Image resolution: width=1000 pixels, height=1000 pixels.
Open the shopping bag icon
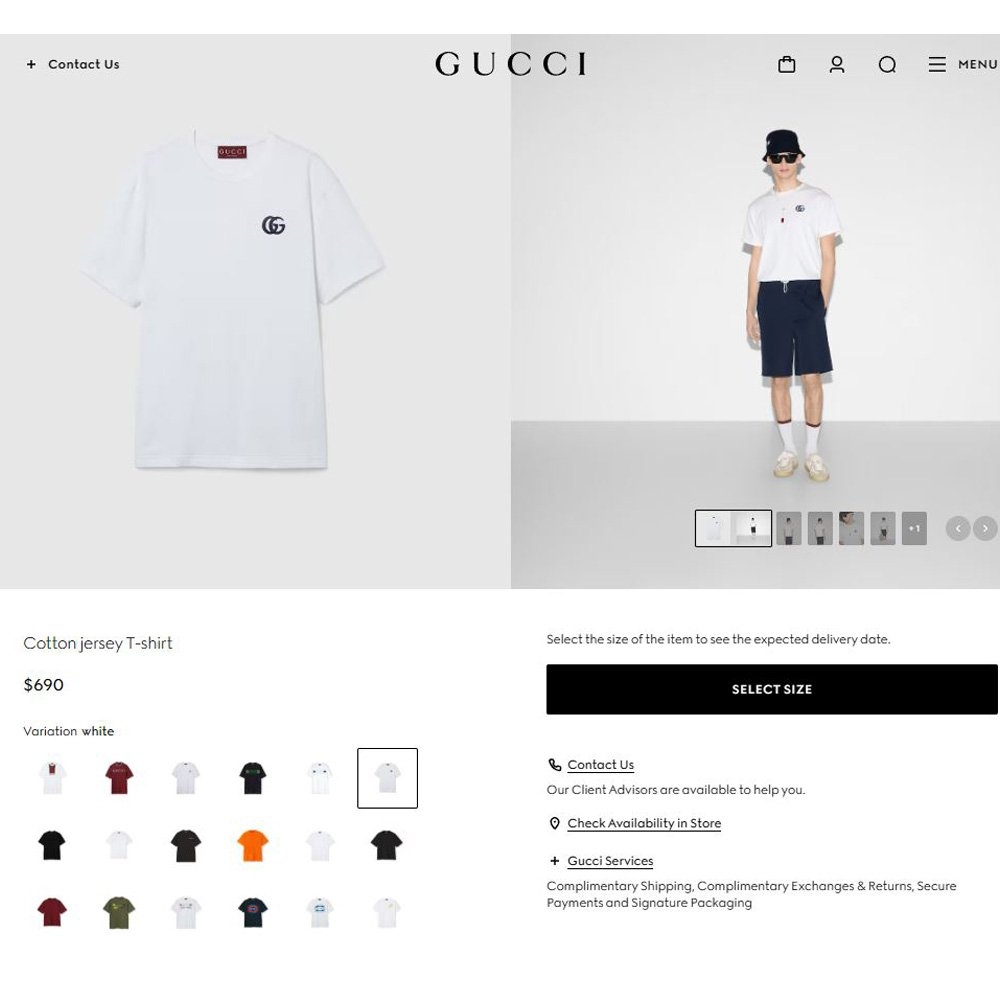(x=786, y=64)
